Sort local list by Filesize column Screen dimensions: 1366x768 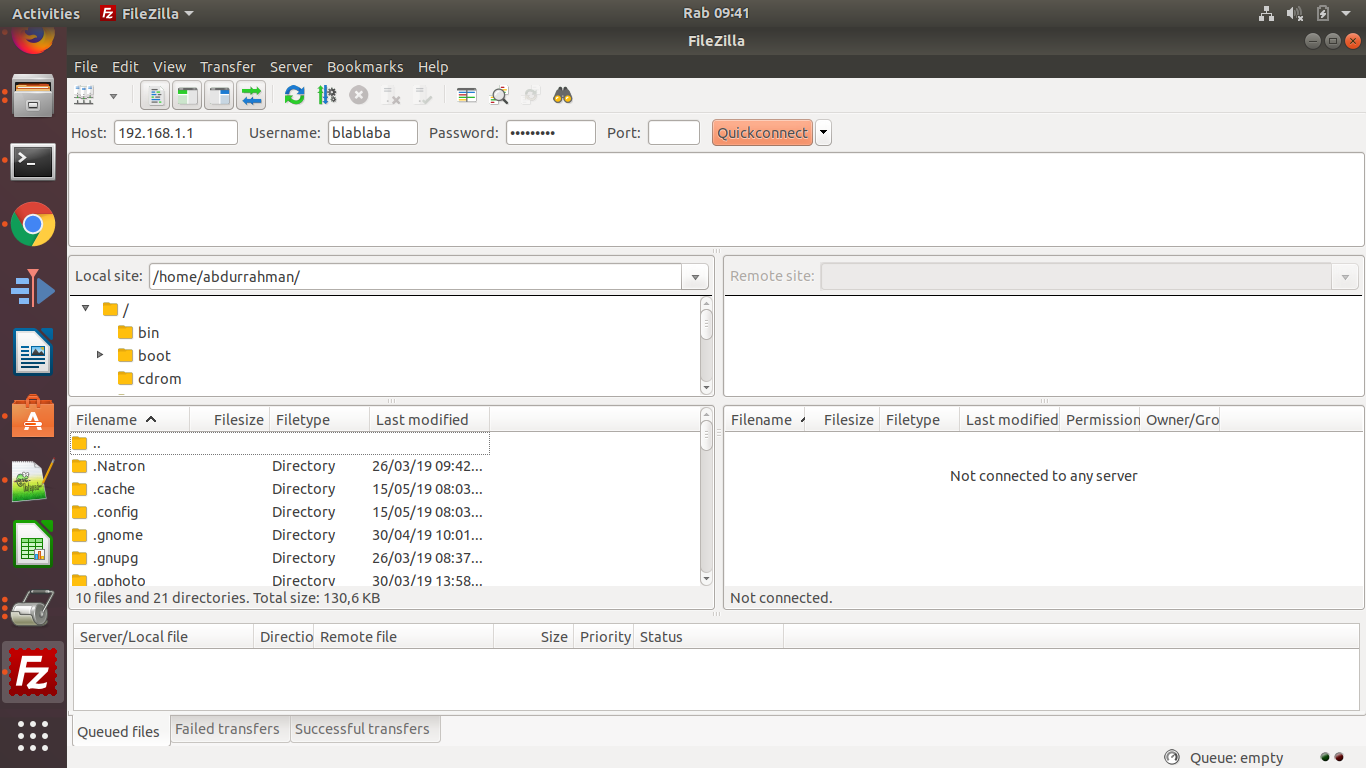click(229, 420)
